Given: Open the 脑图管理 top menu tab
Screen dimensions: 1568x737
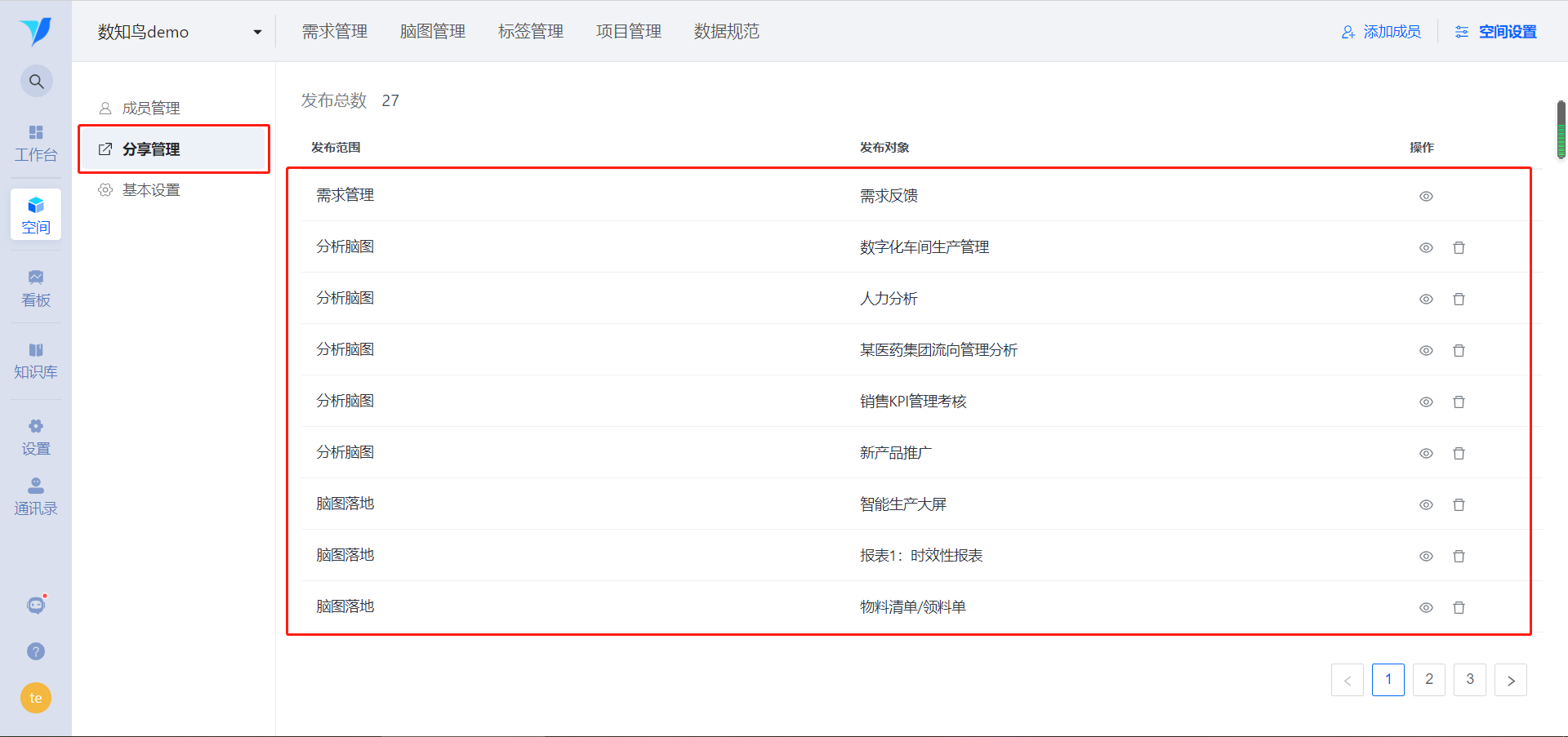Looking at the screenshot, I should click(x=432, y=31).
